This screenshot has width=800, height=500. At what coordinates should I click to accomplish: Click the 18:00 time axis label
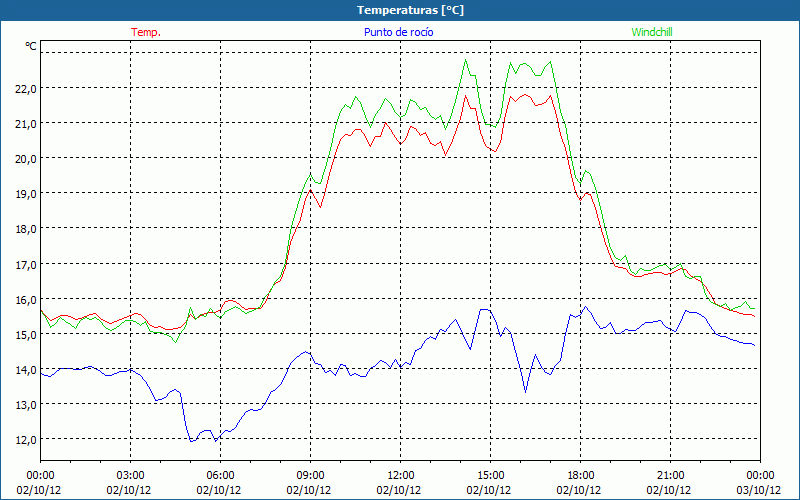pos(581,476)
